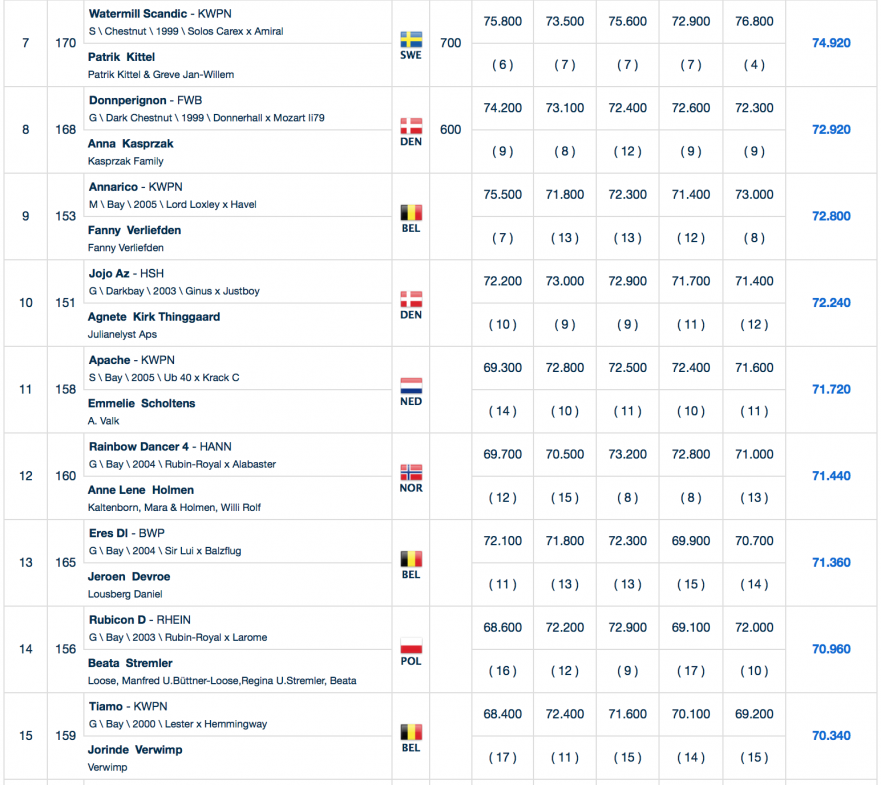Open rider Jeroen Devroe's entry

[x=129, y=577]
